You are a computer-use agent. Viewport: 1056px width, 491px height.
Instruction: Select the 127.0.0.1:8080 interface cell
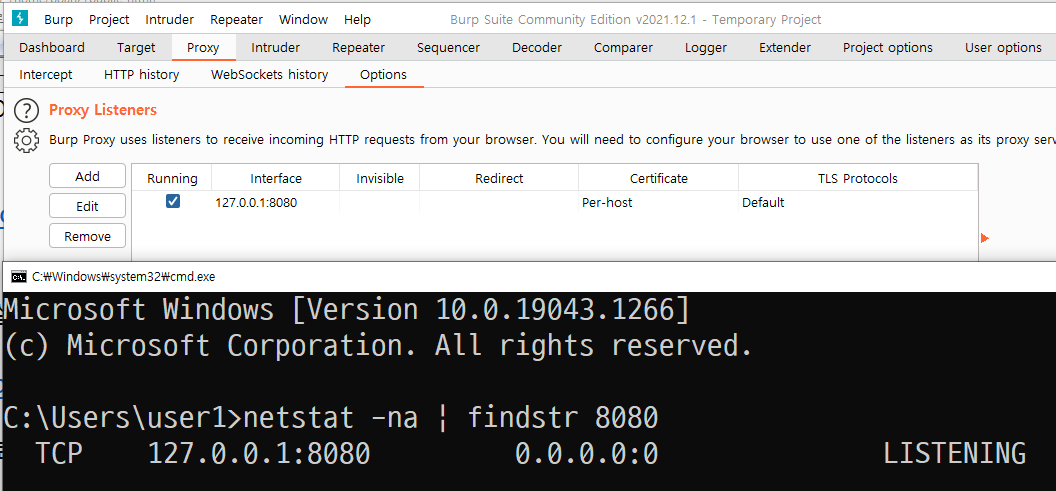[275, 202]
